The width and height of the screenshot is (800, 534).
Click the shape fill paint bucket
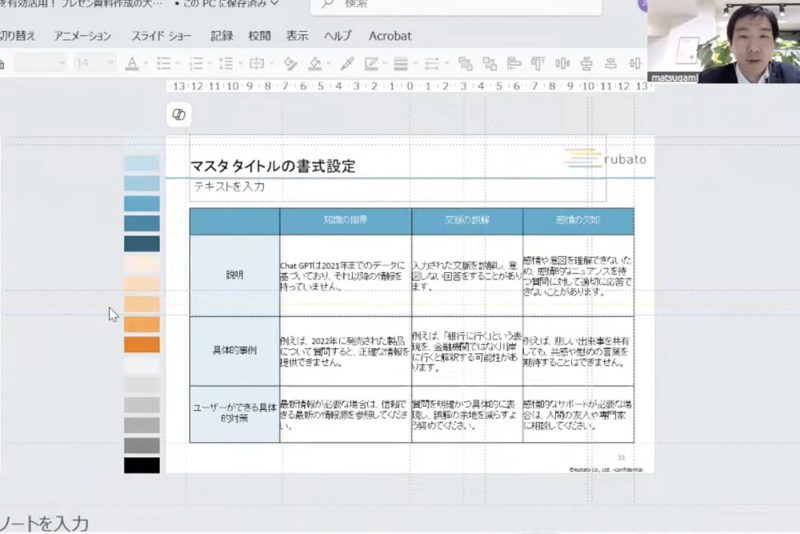pyautogui.click(x=315, y=63)
